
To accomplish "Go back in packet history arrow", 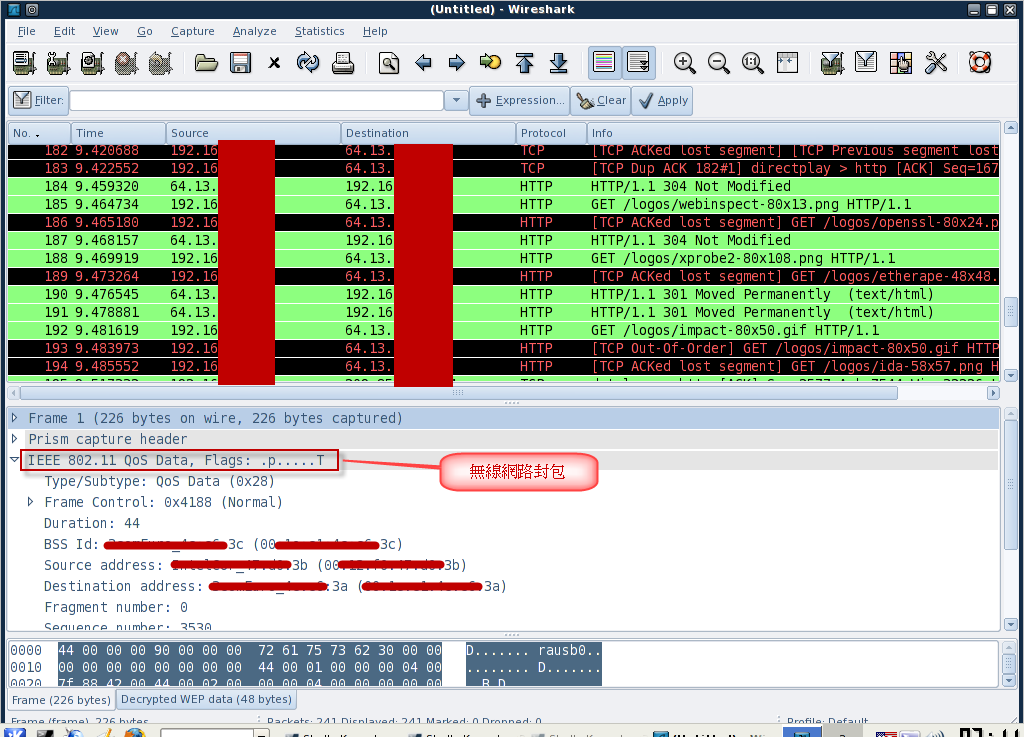I will 423,63.
